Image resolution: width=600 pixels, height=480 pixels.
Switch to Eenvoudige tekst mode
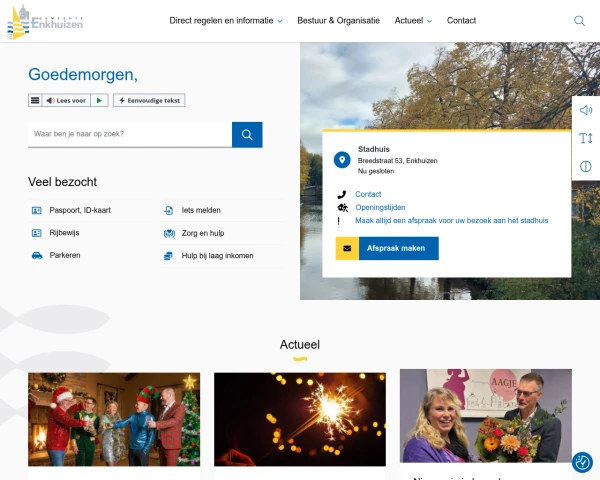[x=149, y=100]
